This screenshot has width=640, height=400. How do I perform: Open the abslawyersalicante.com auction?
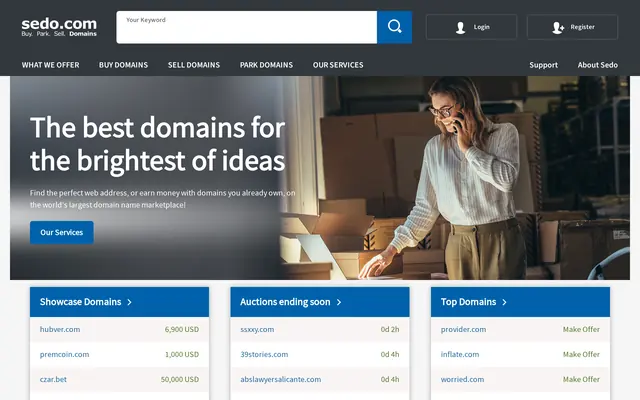280,379
